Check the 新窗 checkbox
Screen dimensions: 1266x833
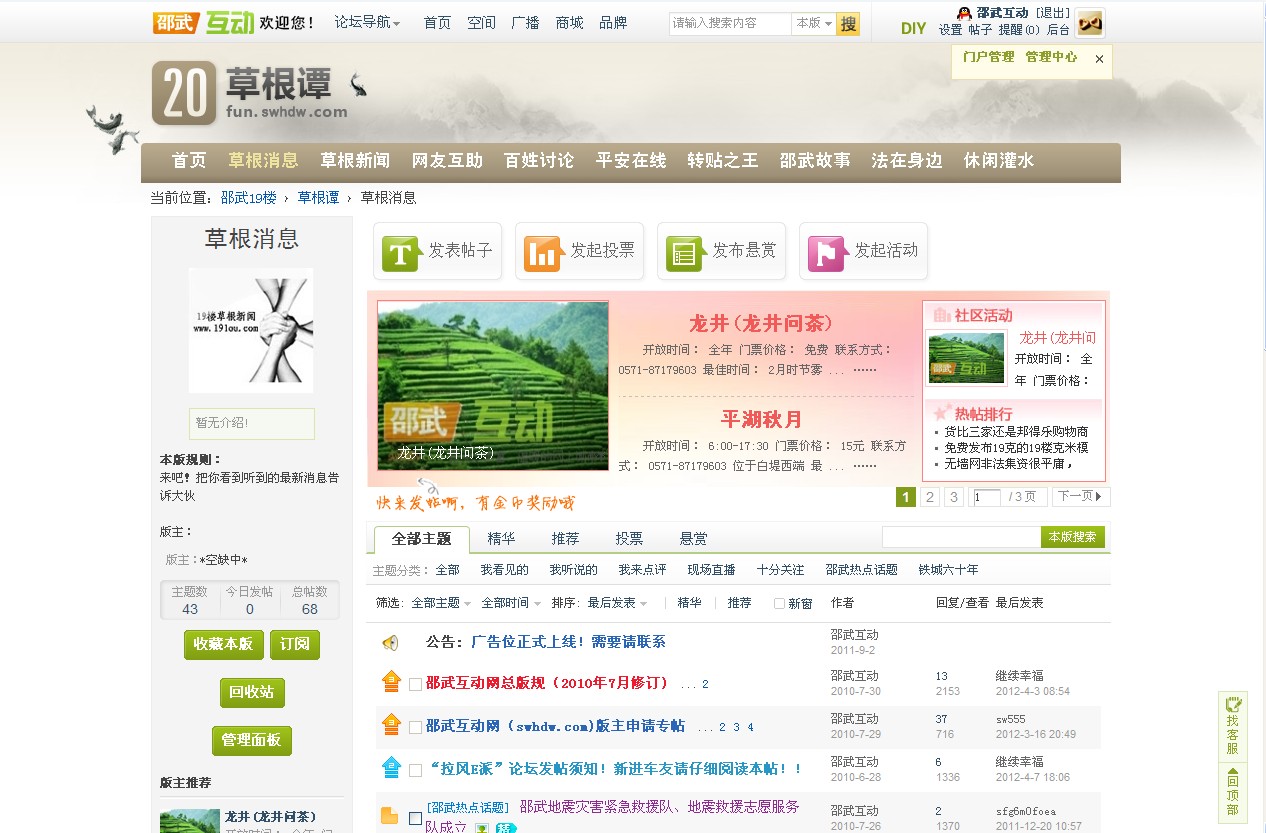(x=779, y=604)
